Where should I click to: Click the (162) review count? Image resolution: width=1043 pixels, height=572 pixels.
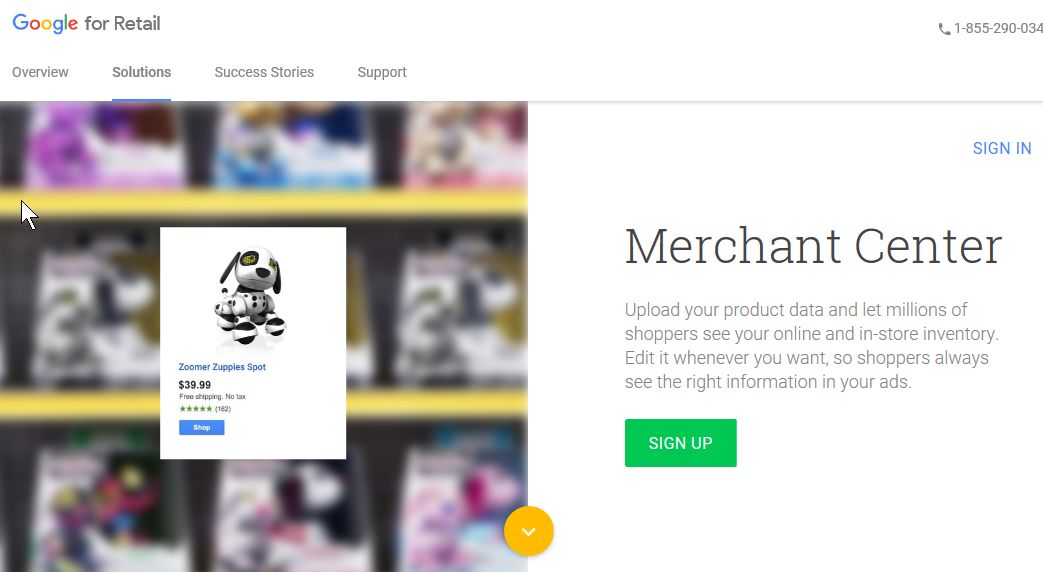(223, 409)
